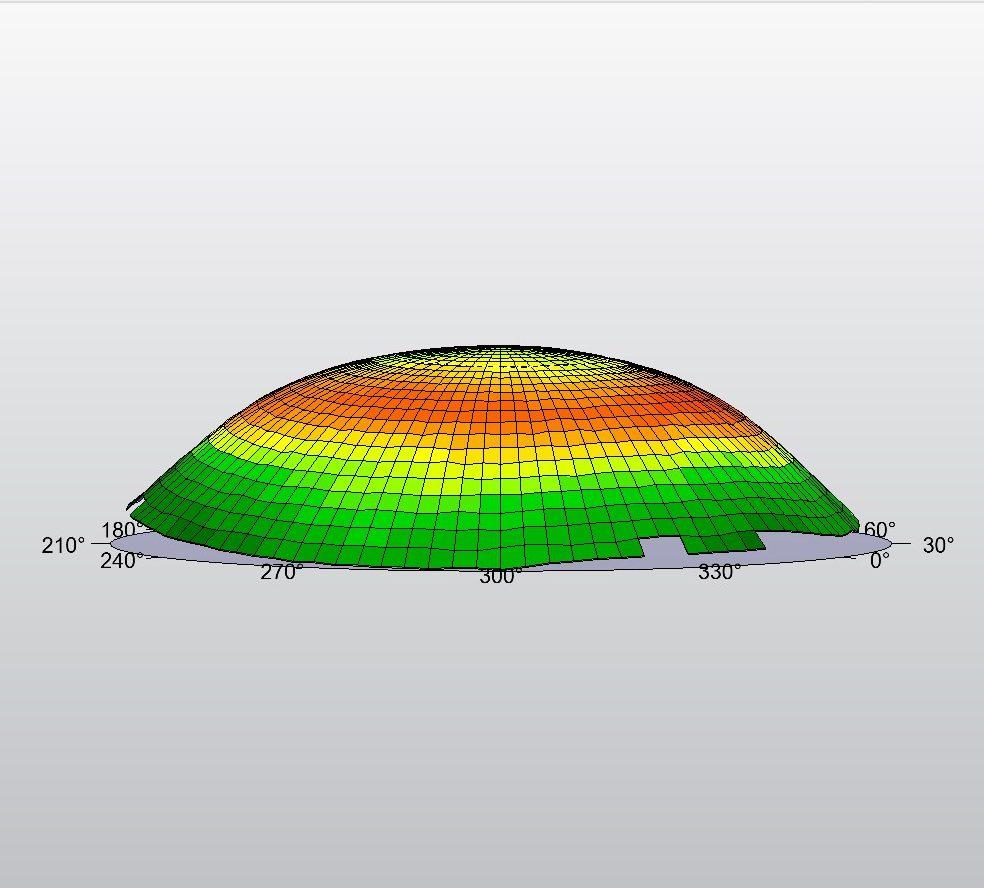
Task: Select the 30° axis label
Action: (937, 546)
